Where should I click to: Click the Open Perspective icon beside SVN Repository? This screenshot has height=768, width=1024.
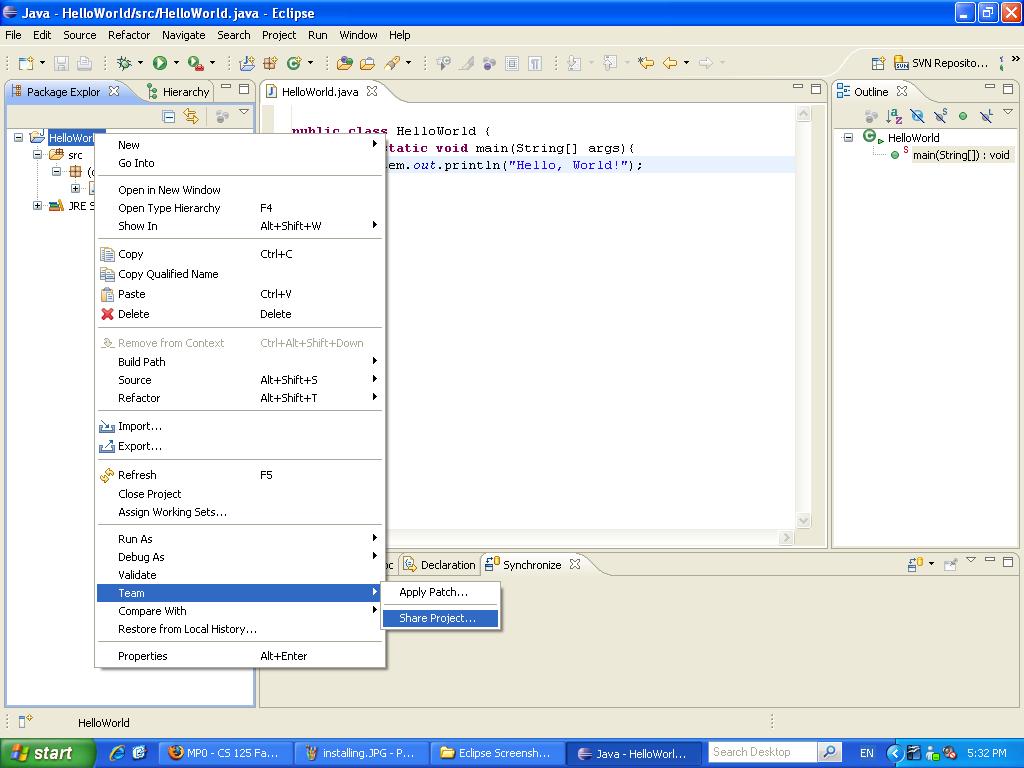[x=878, y=63]
